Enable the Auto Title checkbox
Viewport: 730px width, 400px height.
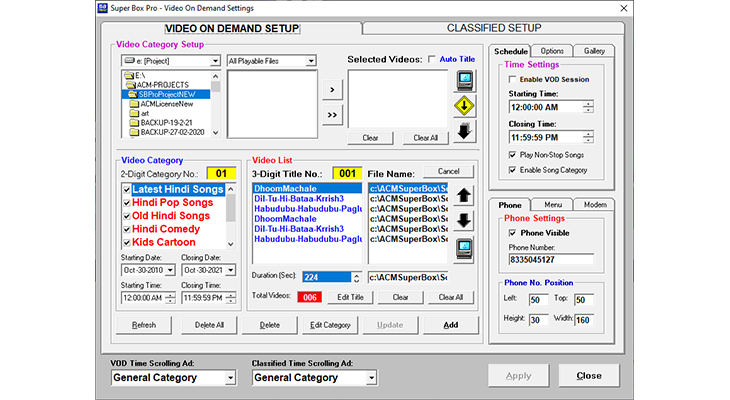click(x=432, y=60)
